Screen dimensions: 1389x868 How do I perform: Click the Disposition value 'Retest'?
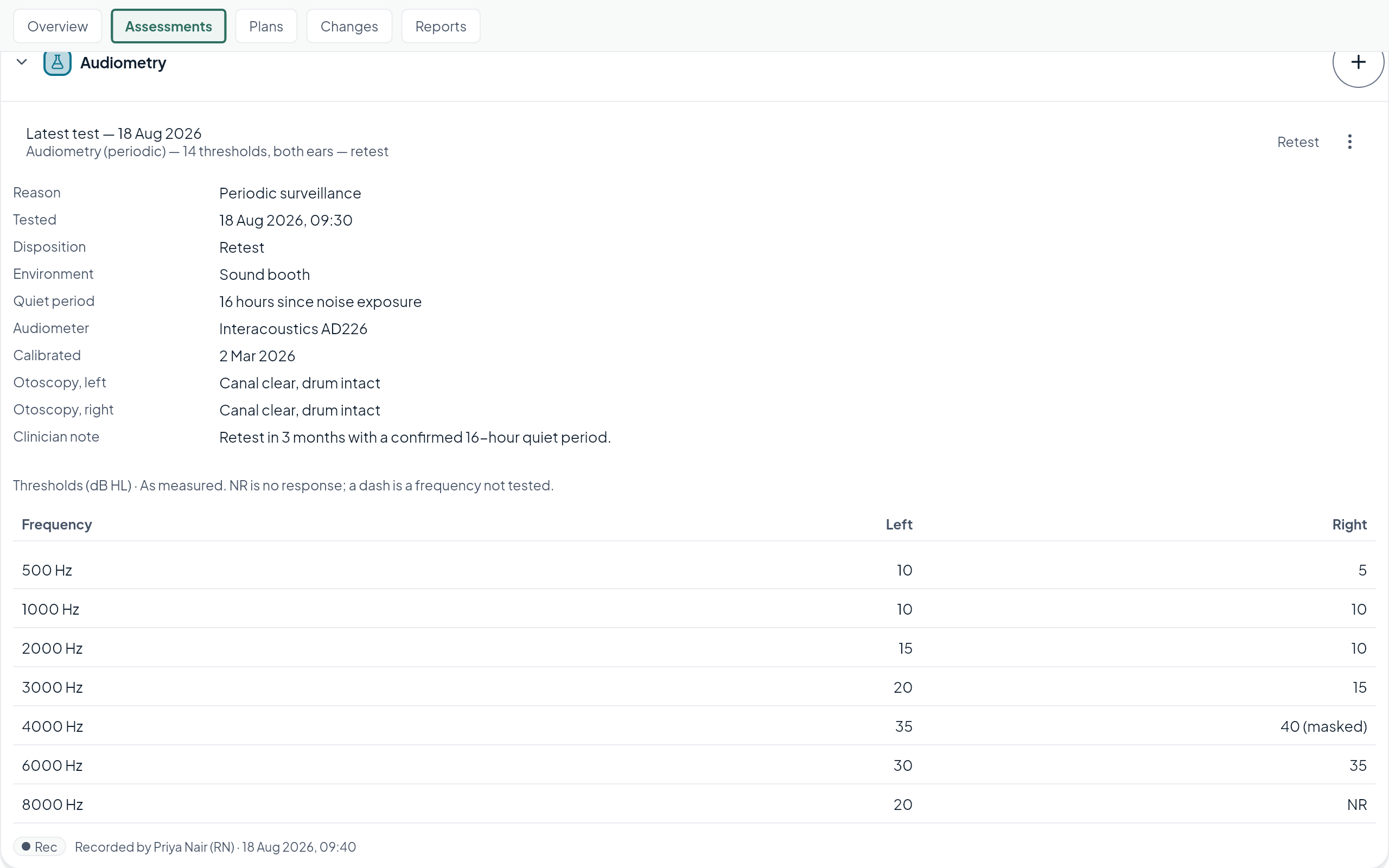[x=241, y=247]
